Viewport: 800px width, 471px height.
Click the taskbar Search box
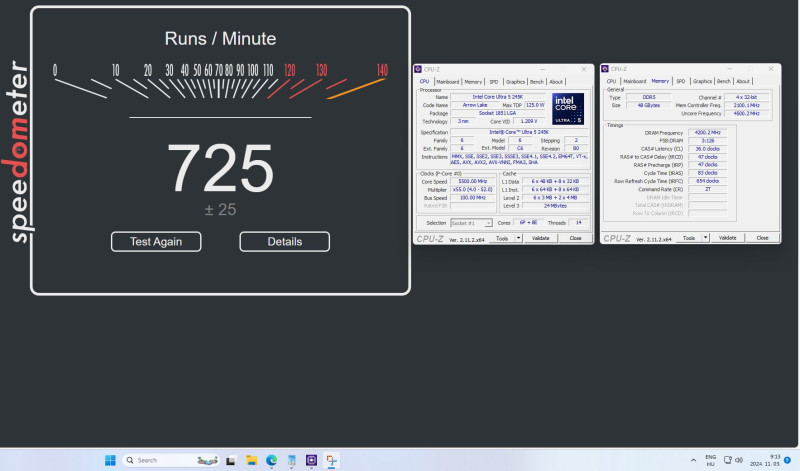171,460
